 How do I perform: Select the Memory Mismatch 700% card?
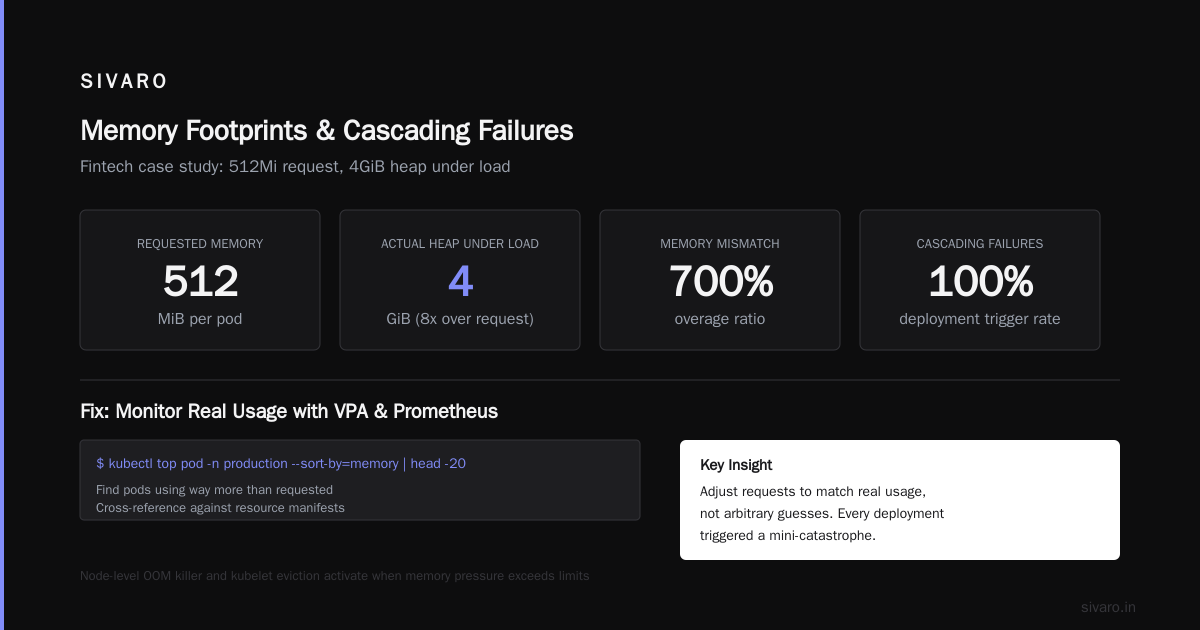[720, 280]
